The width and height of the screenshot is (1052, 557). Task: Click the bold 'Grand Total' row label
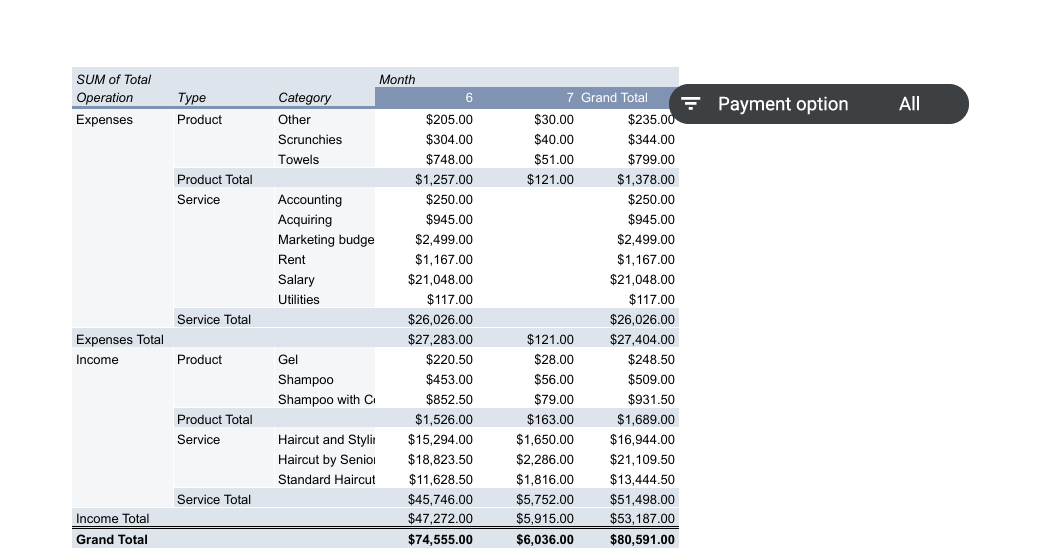point(111,540)
